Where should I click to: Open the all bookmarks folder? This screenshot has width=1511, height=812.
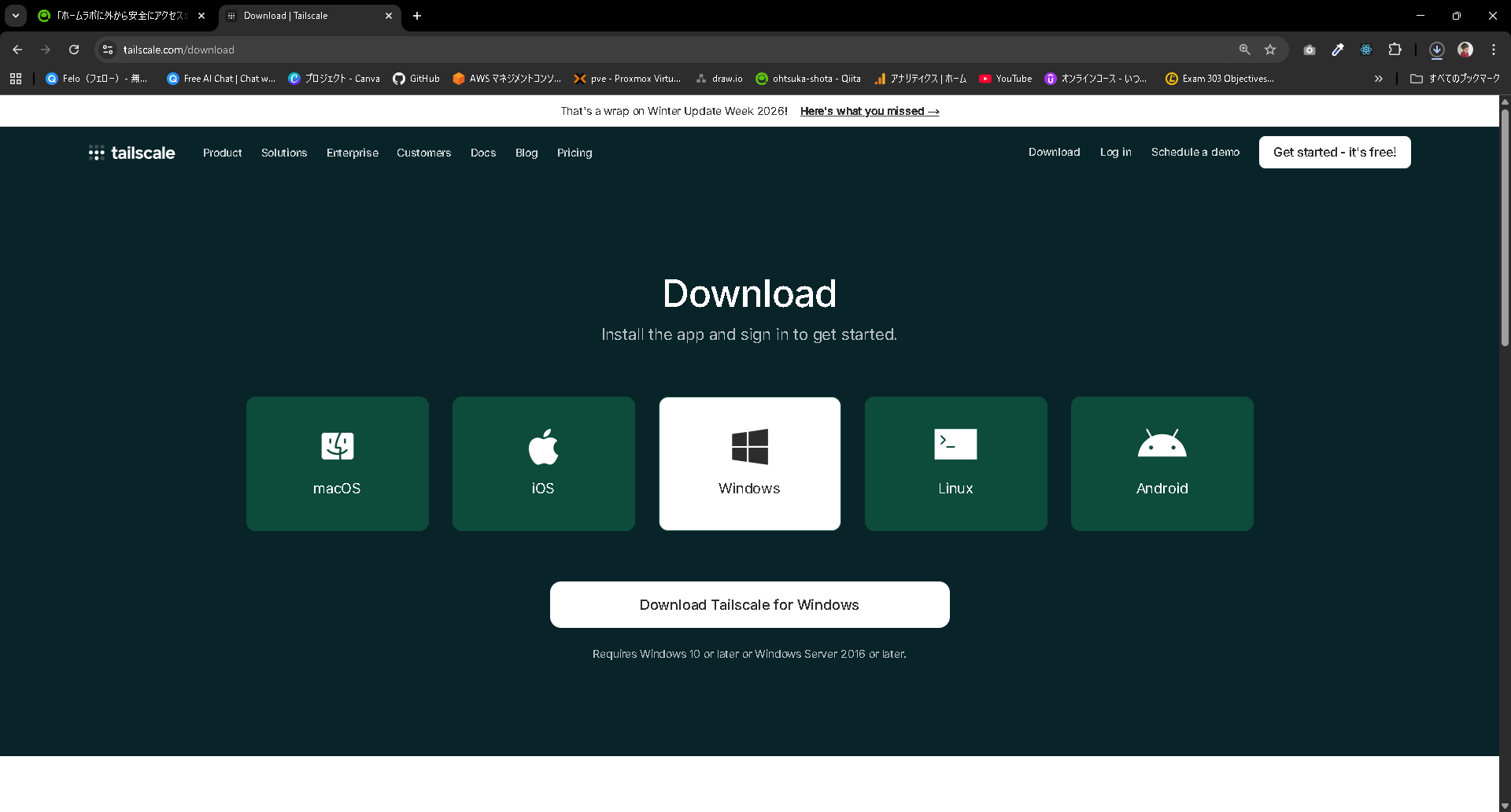(x=1455, y=79)
